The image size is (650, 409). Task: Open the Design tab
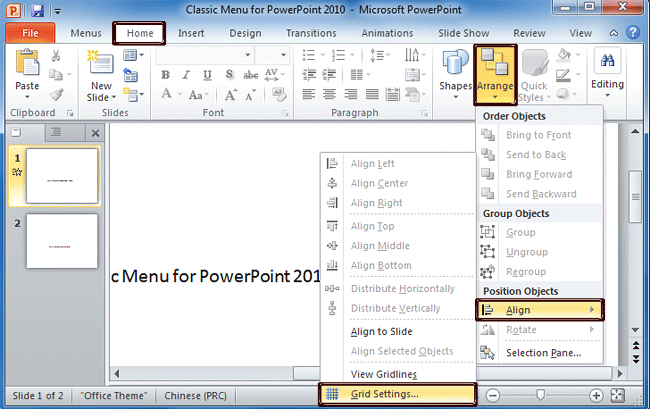point(245,33)
